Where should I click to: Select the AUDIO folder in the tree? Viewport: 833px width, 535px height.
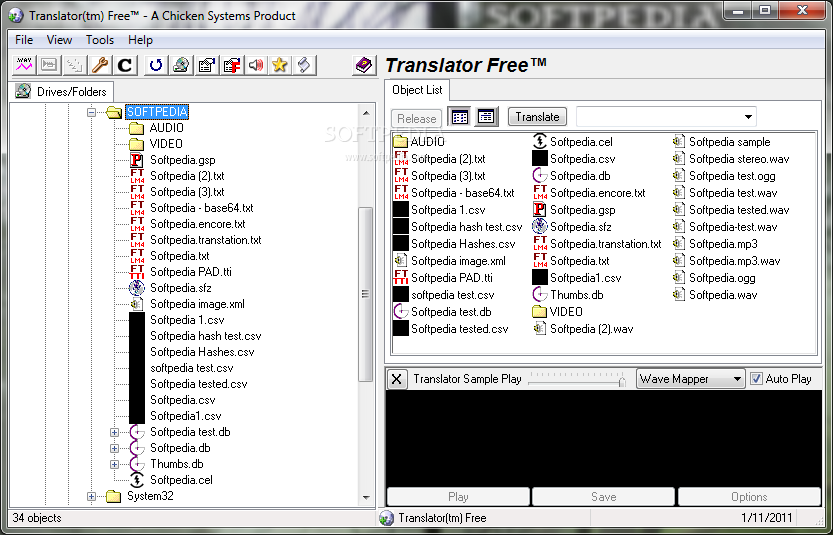pyautogui.click(x=166, y=128)
